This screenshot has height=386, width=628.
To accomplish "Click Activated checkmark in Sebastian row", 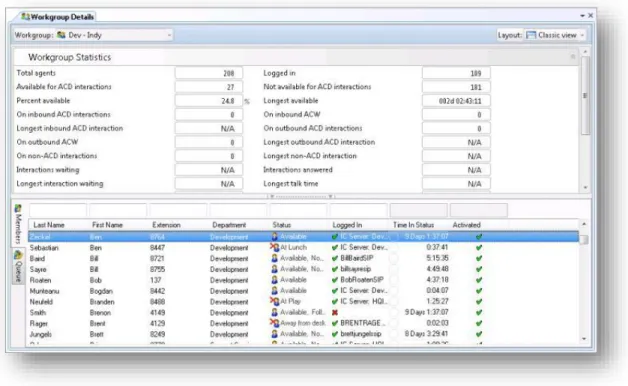I will click(x=479, y=247).
